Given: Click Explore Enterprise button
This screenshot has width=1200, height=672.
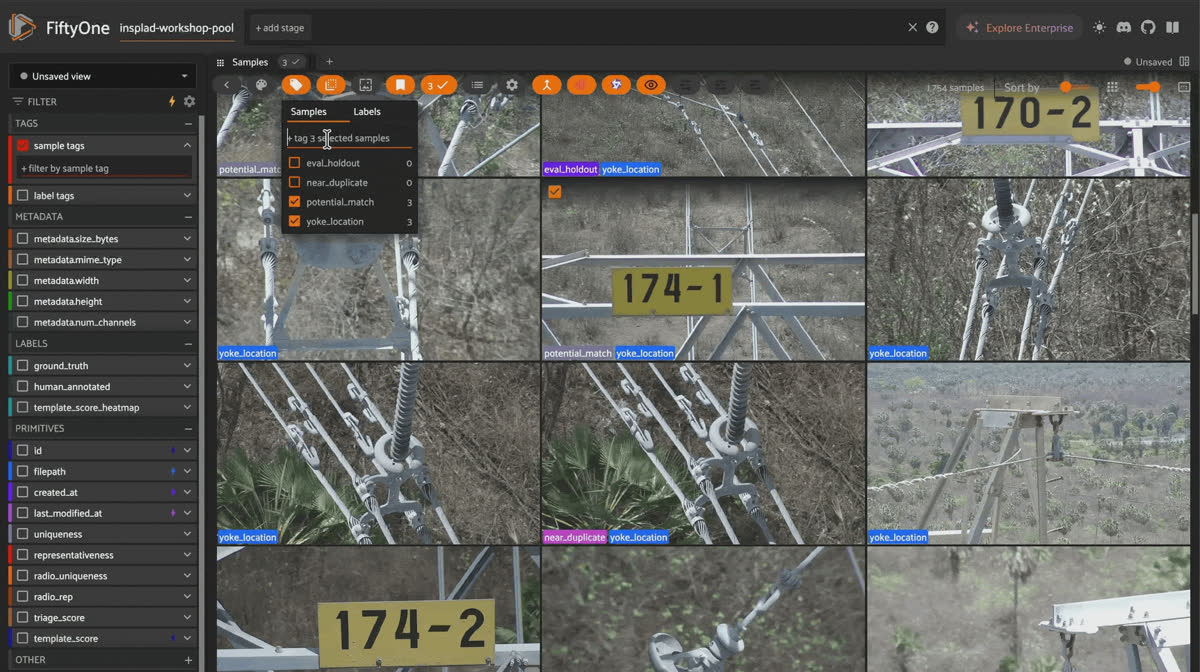Looking at the screenshot, I should point(1019,28).
